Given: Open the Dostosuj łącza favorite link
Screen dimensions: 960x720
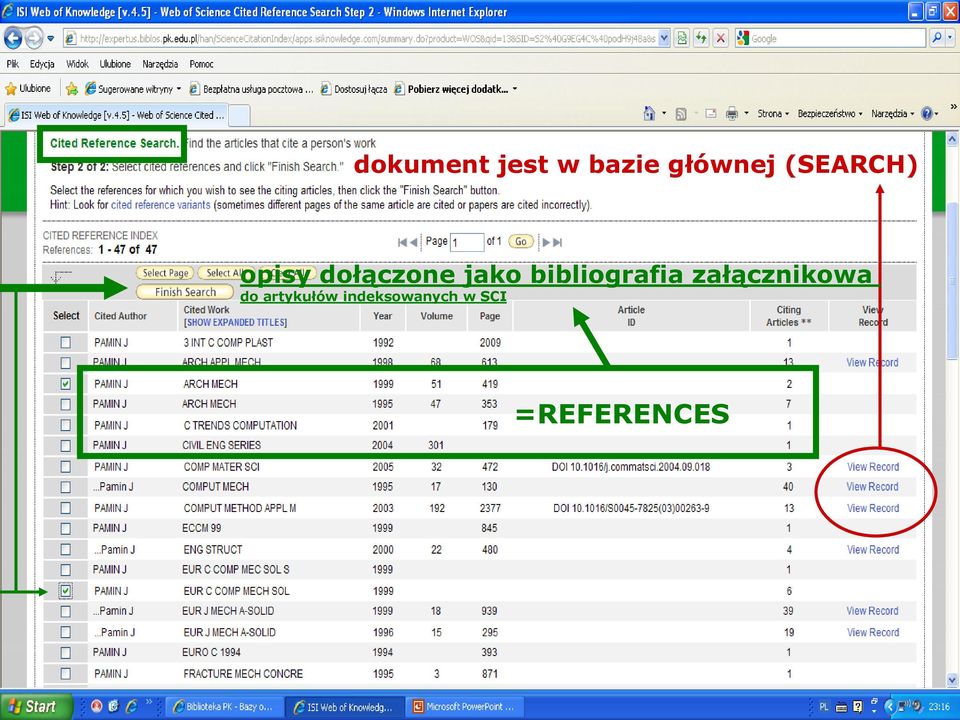Looking at the screenshot, I should click(354, 89).
